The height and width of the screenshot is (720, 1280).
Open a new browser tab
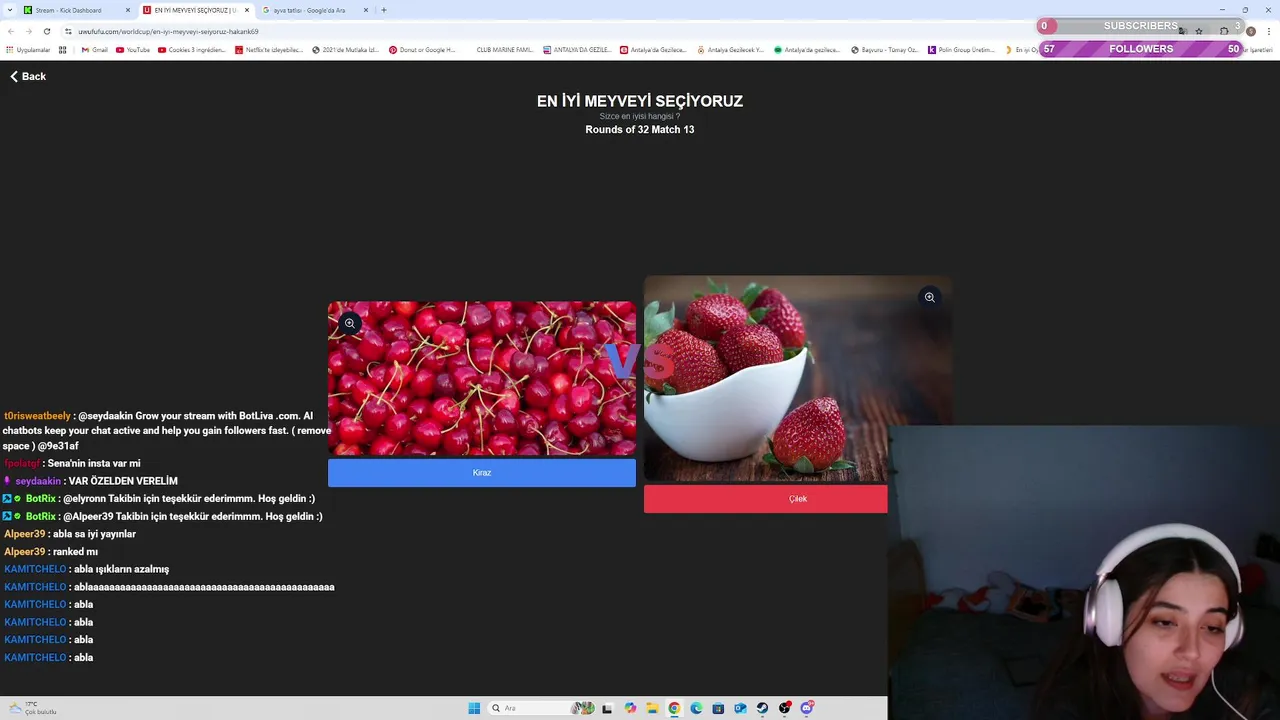click(384, 10)
